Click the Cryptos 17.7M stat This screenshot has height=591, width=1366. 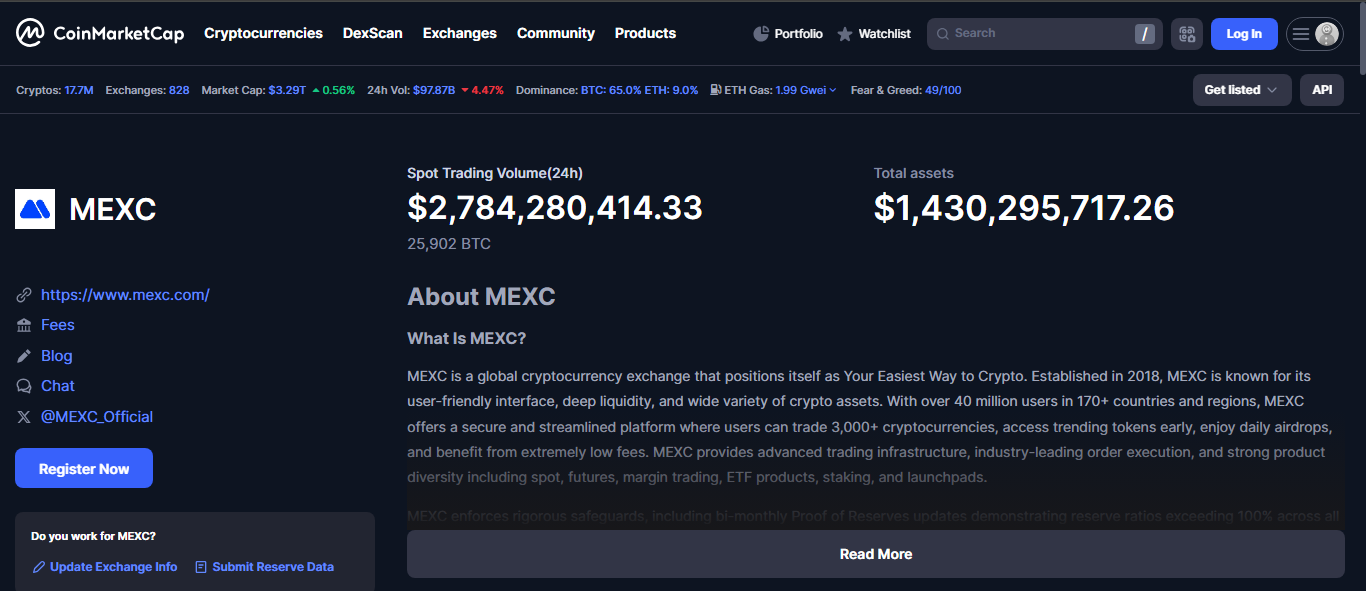tap(55, 90)
